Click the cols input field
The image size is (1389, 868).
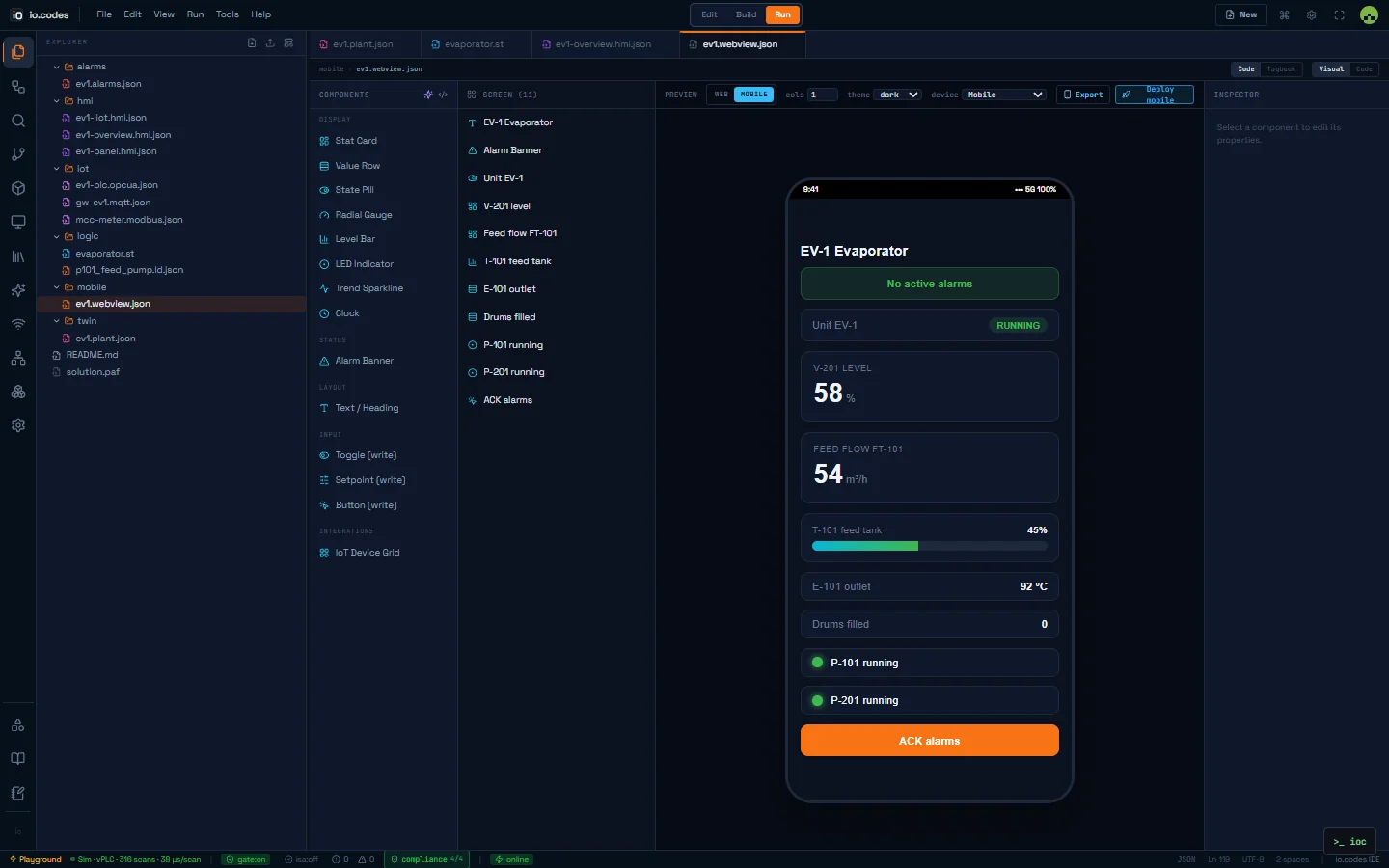pos(823,95)
